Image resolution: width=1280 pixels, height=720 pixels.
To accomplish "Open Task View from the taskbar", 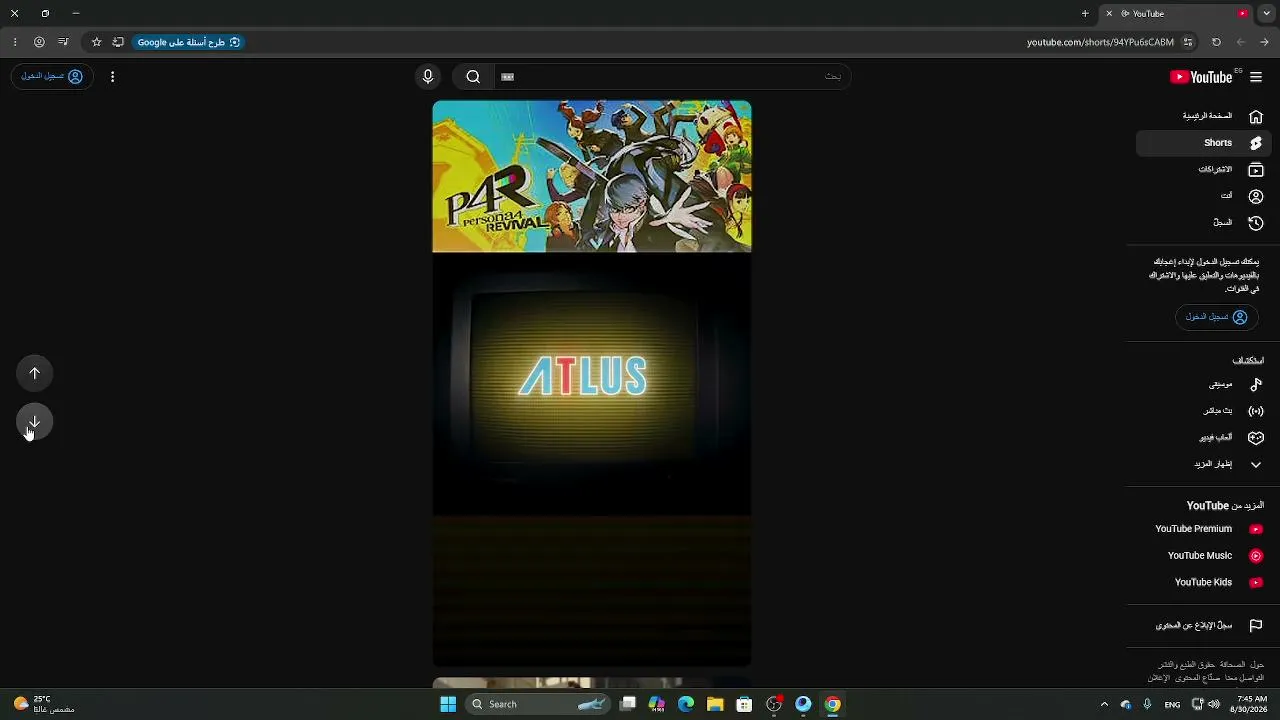I will pos(628,704).
